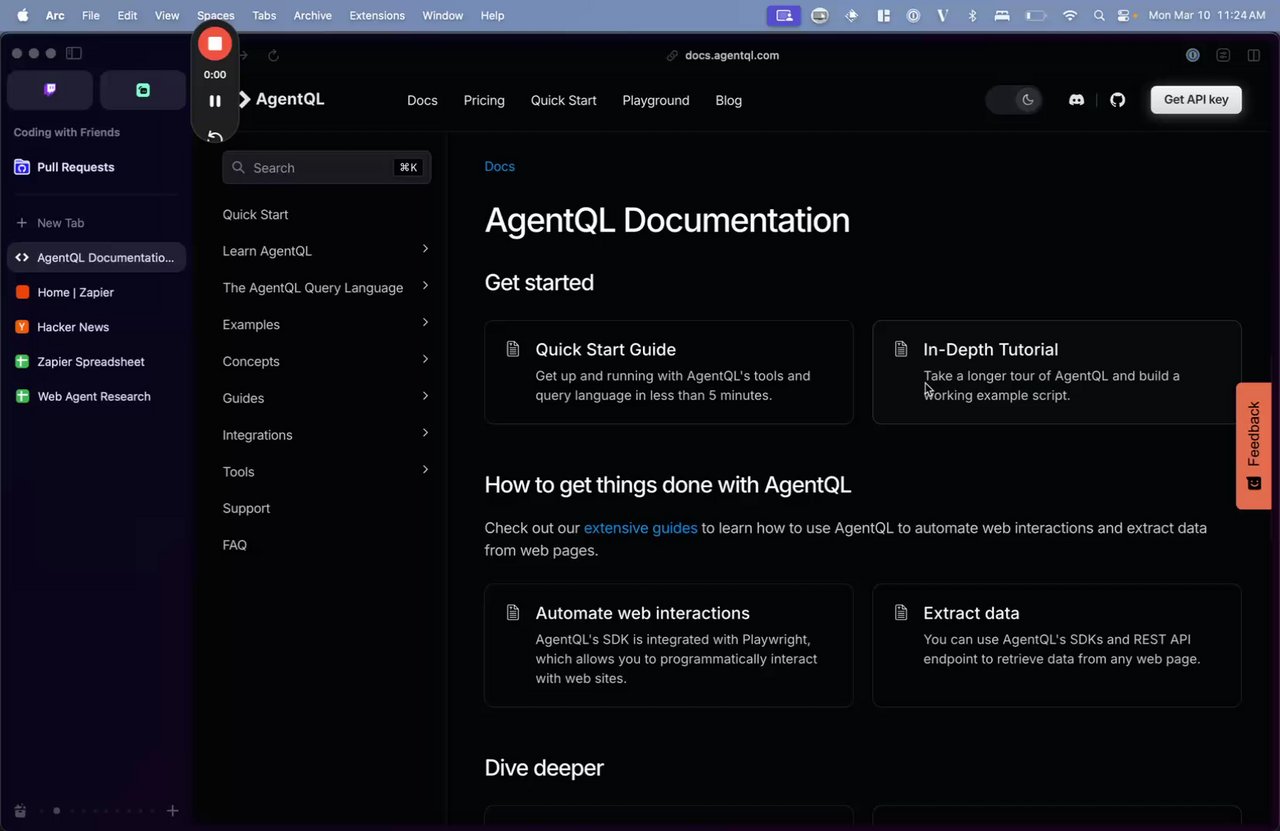Open the Apple menu

[23, 15]
